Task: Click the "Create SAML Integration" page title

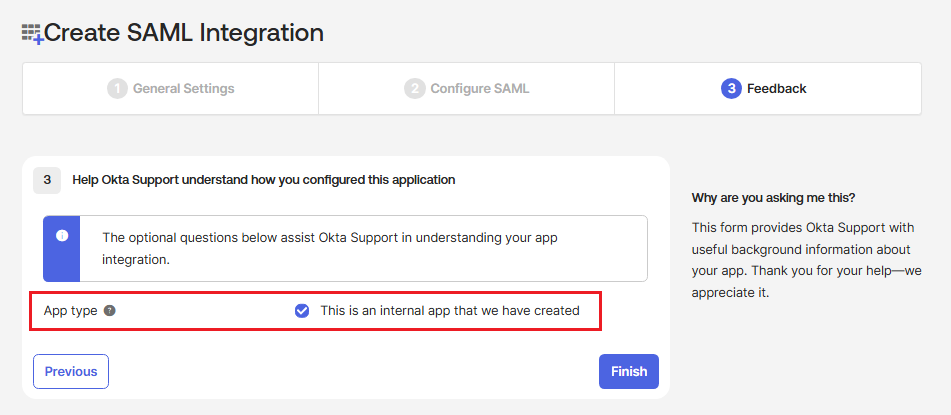Action: click(184, 33)
